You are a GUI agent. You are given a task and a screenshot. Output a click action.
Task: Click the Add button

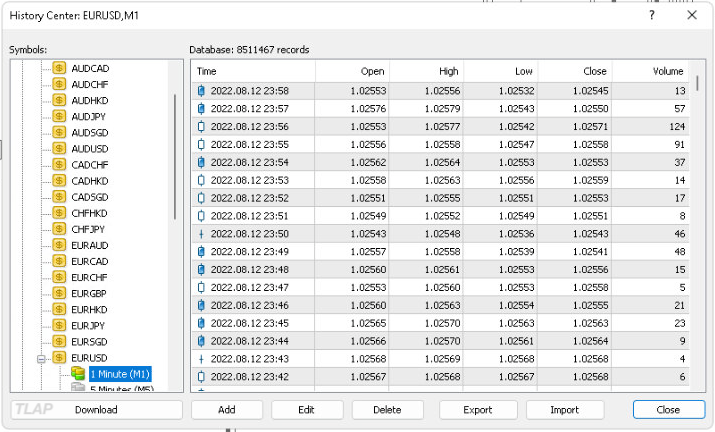[227, 410]
